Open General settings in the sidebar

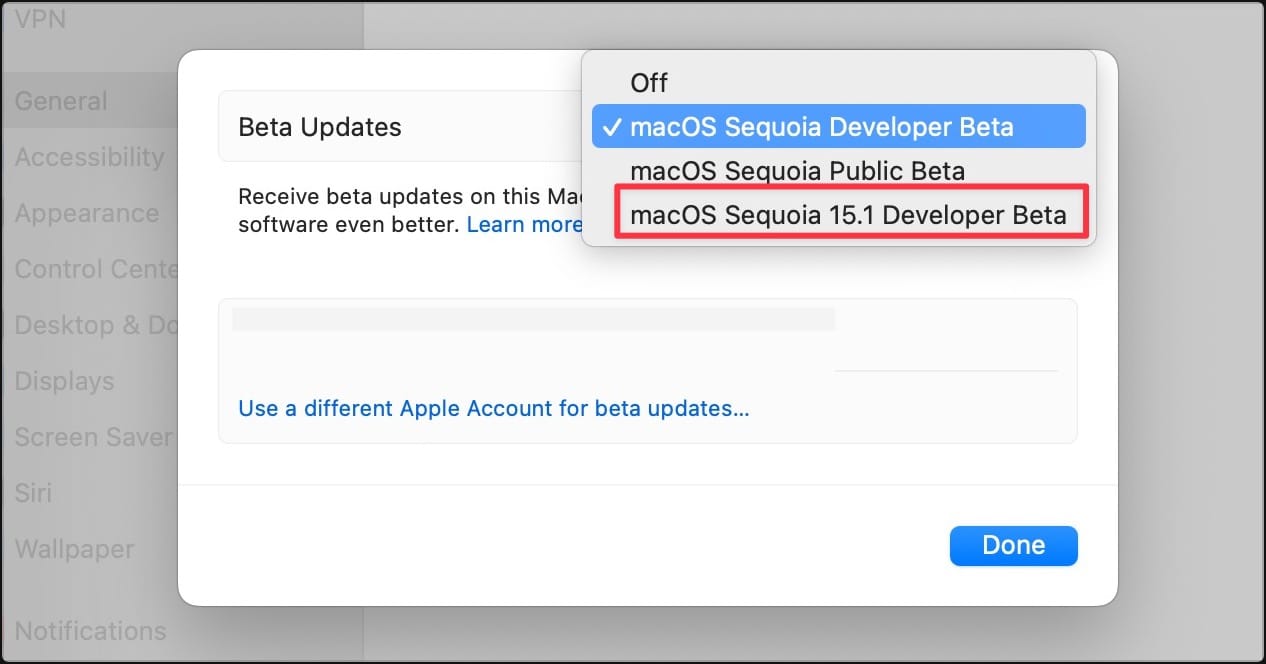click(x=60, y=100)
